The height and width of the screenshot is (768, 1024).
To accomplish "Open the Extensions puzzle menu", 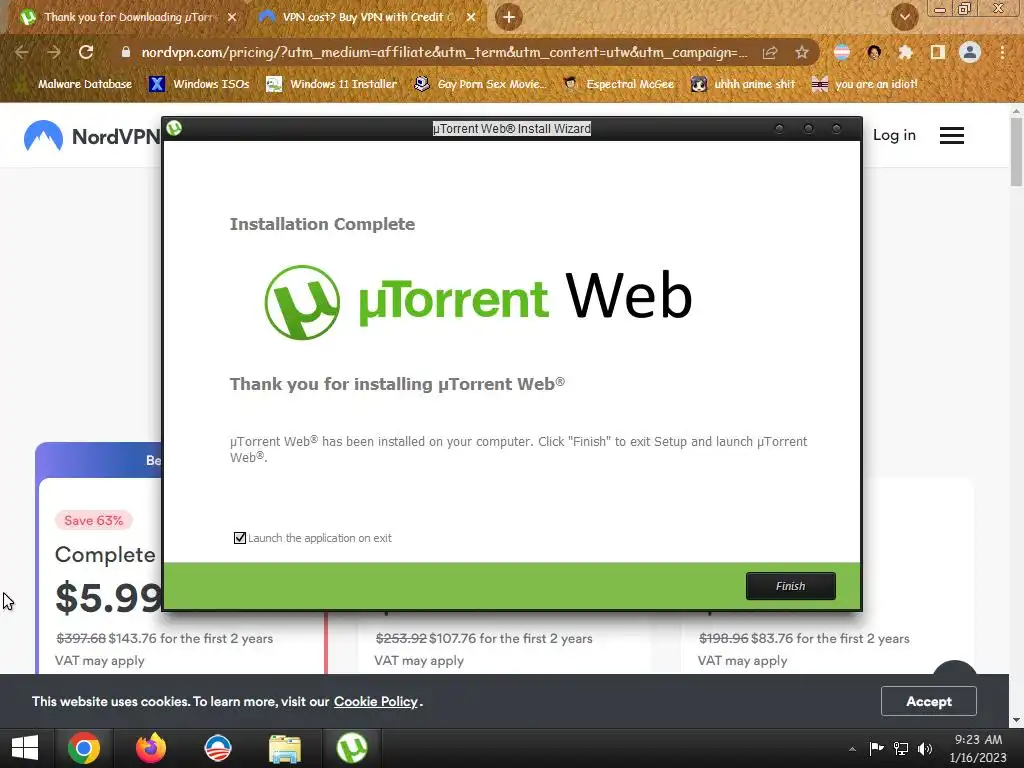I will click(x=905, y=52).
